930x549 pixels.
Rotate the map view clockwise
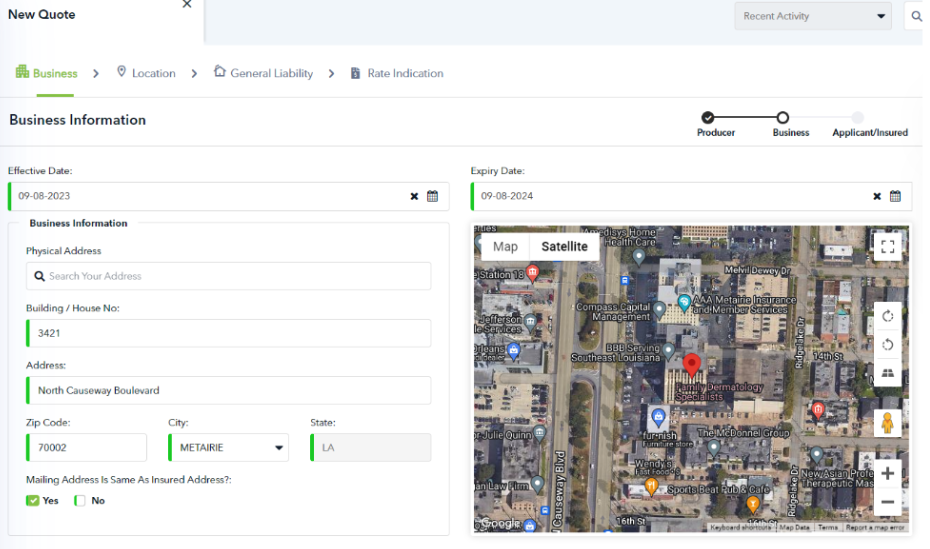click(887, 316)
